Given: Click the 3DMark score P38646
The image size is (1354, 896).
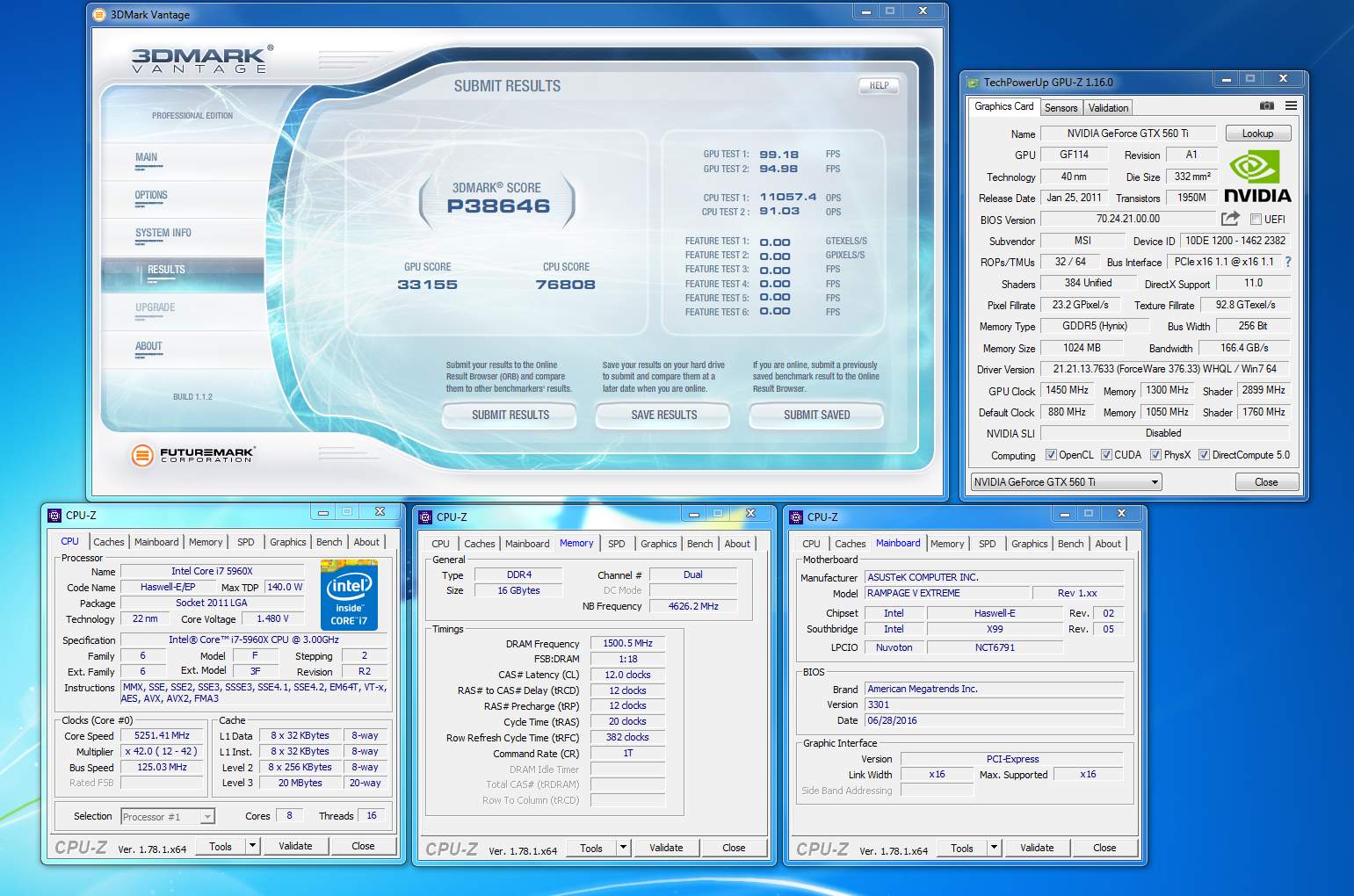Looking at the screenshot, I should tap(498, 206).
